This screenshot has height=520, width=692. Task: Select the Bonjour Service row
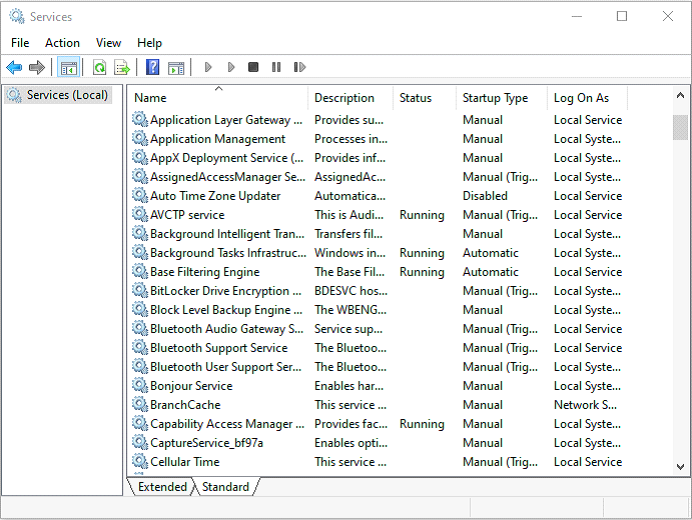point(191,386)
